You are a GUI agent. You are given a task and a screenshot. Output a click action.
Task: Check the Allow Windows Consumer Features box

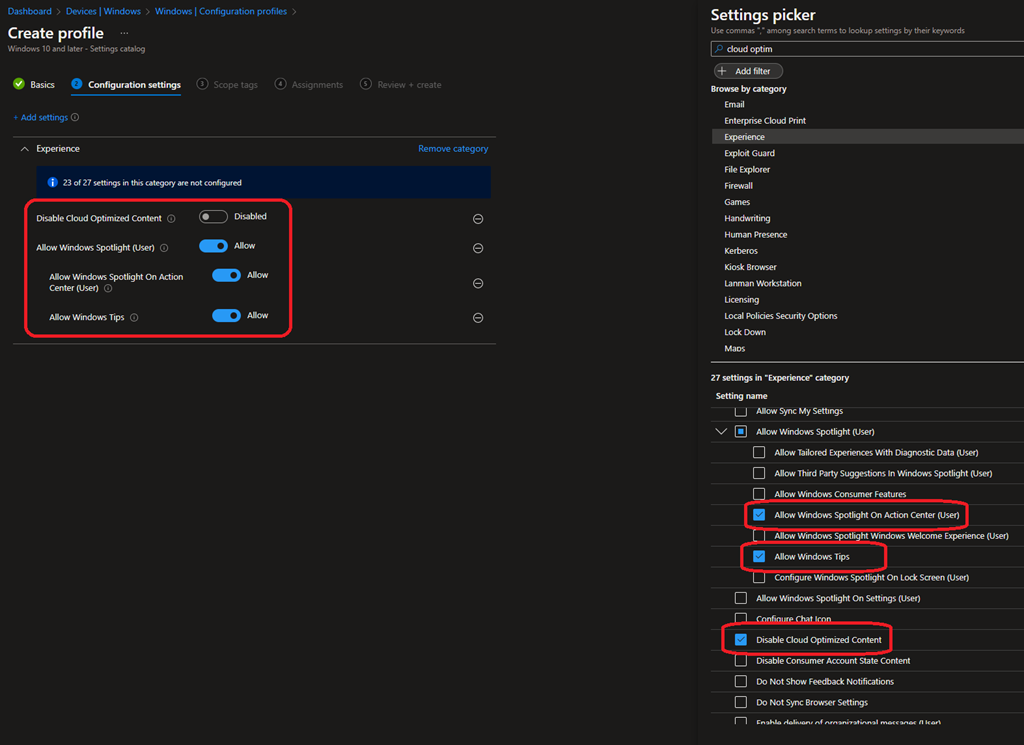coord(759,494)
